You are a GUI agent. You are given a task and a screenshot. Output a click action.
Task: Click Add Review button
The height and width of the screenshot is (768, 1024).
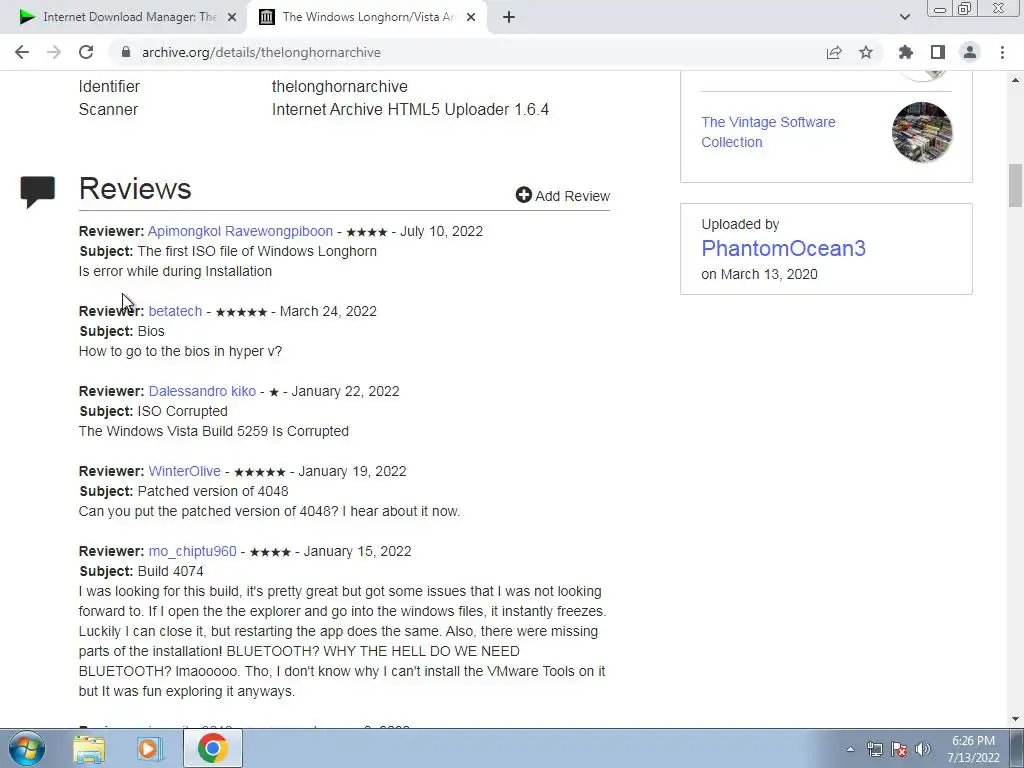tap(563, 196)
